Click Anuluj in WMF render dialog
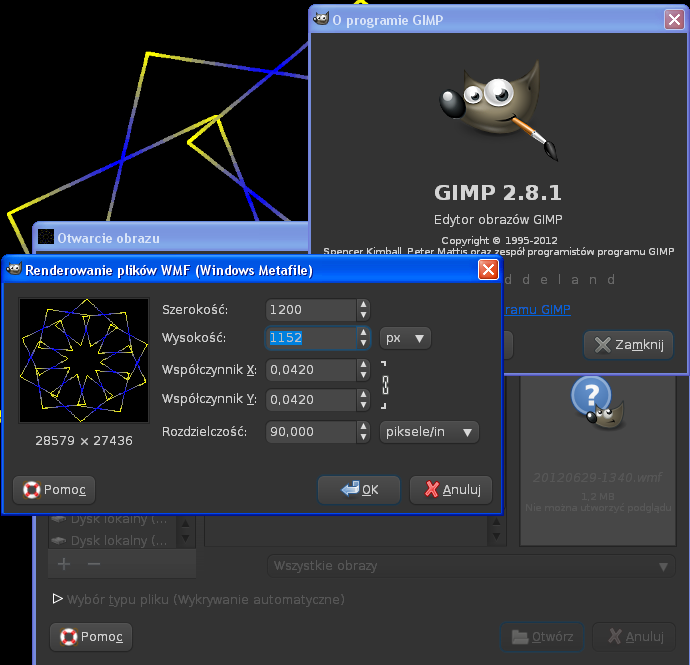This screenshot has width=690, height=665. (x=451, y=489)
